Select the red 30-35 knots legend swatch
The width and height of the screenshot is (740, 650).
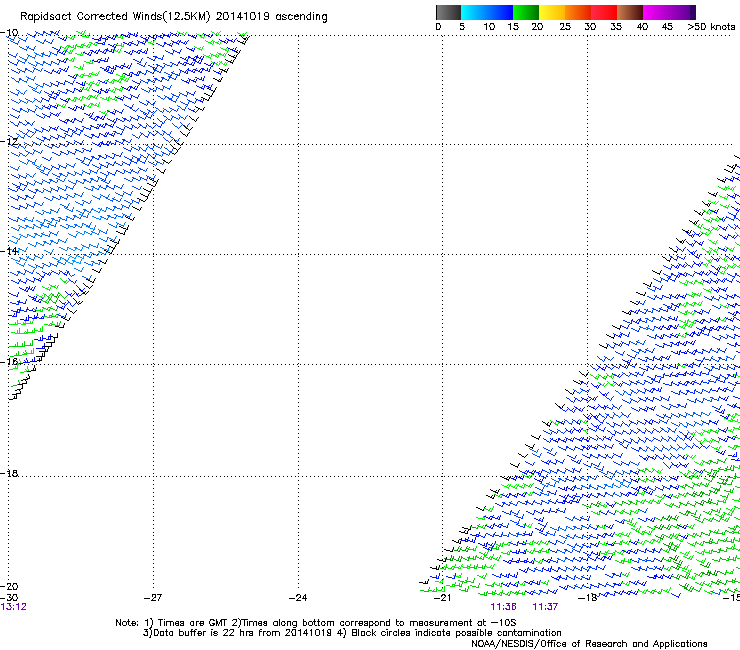click(x=604, y=12)
